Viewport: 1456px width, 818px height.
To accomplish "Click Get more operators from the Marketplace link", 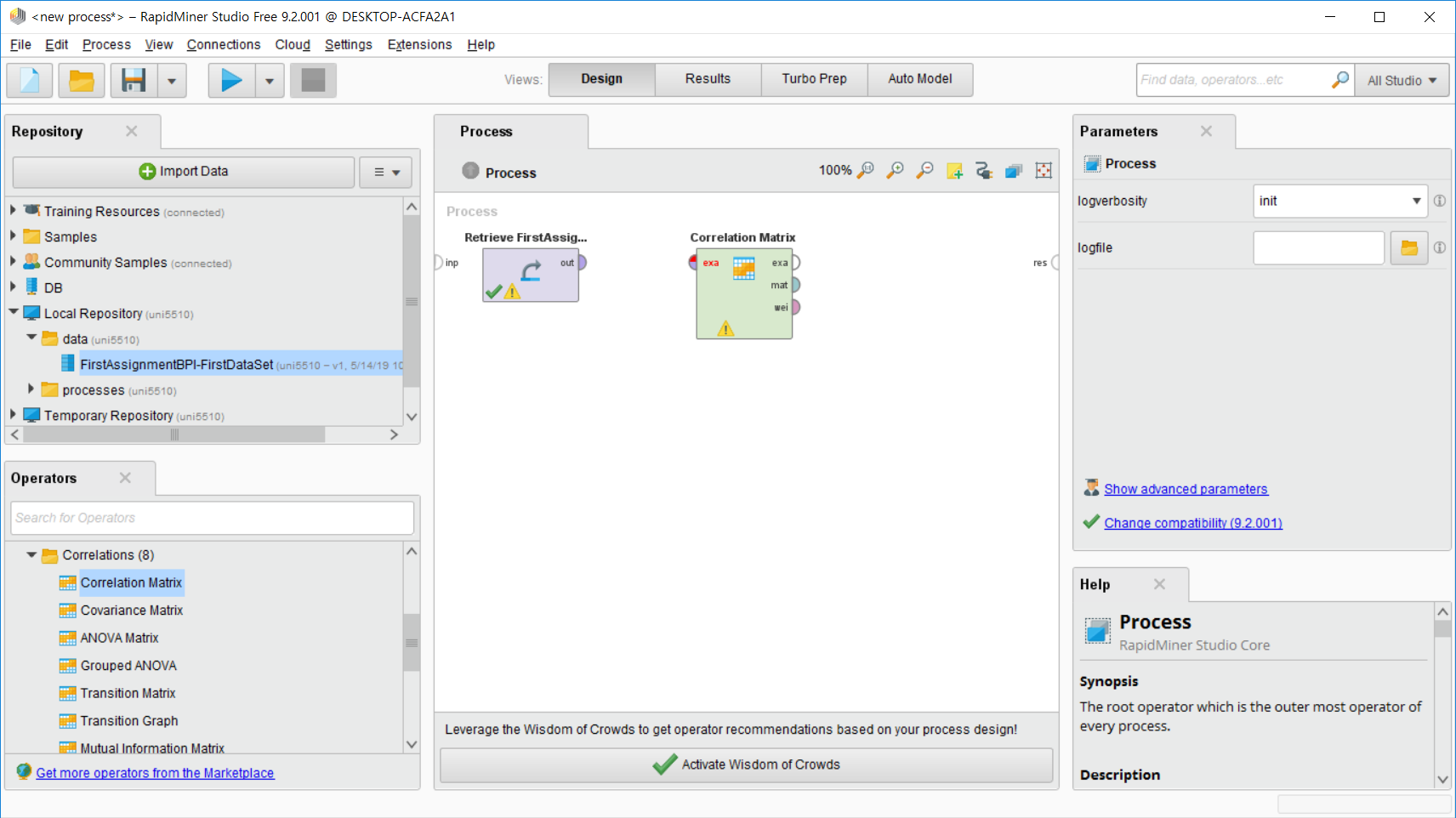I will pos(155,773).
